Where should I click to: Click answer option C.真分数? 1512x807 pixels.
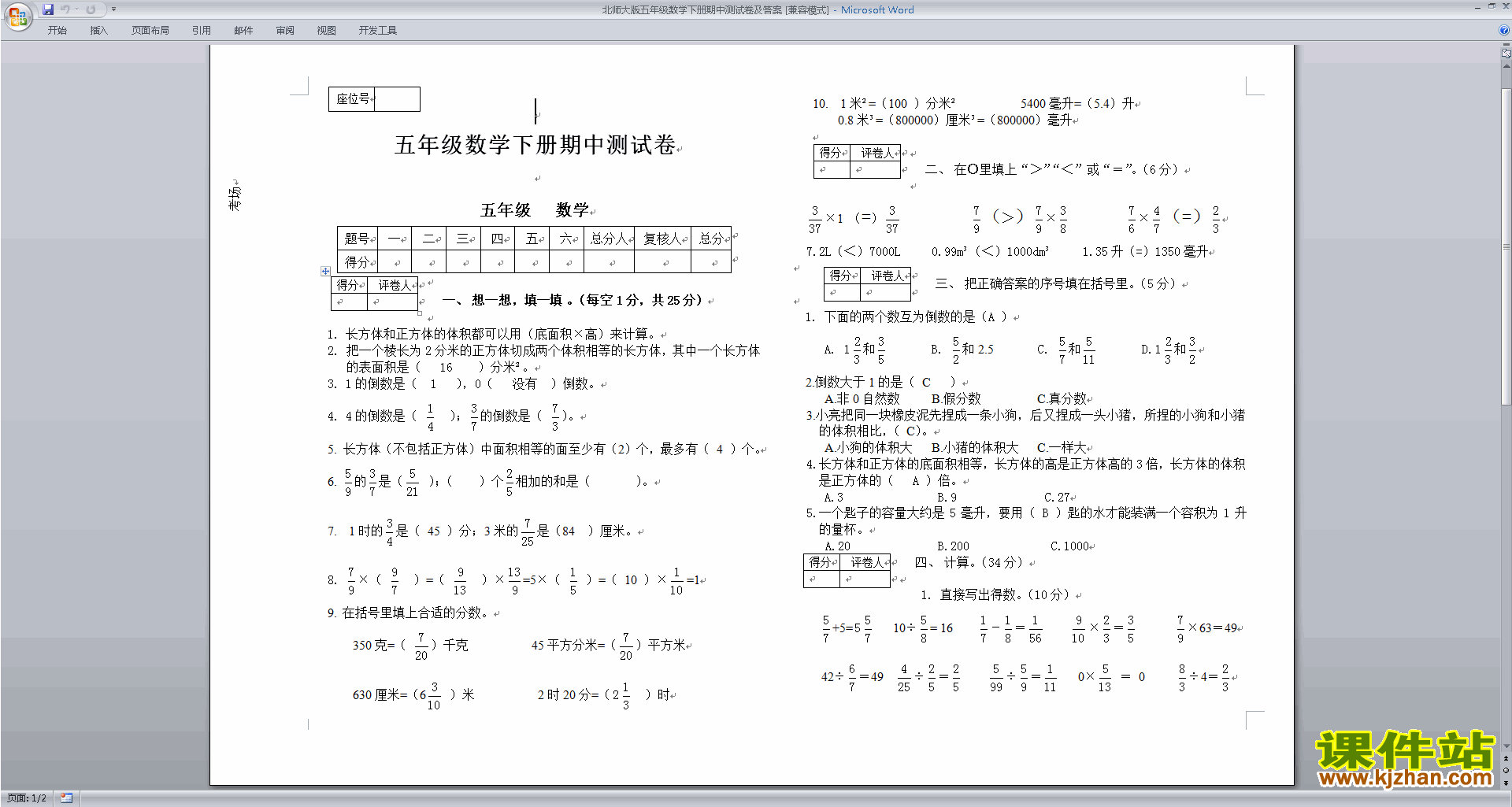(1061, 398)
